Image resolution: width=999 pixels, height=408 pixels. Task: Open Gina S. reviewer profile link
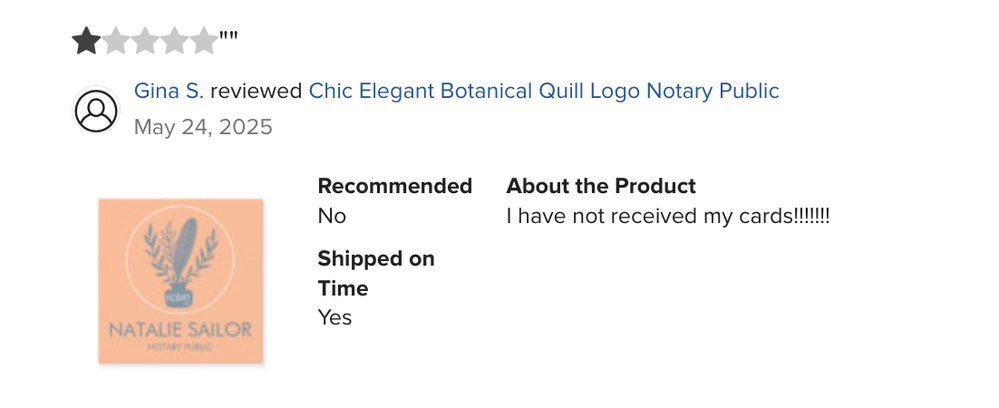169,91
